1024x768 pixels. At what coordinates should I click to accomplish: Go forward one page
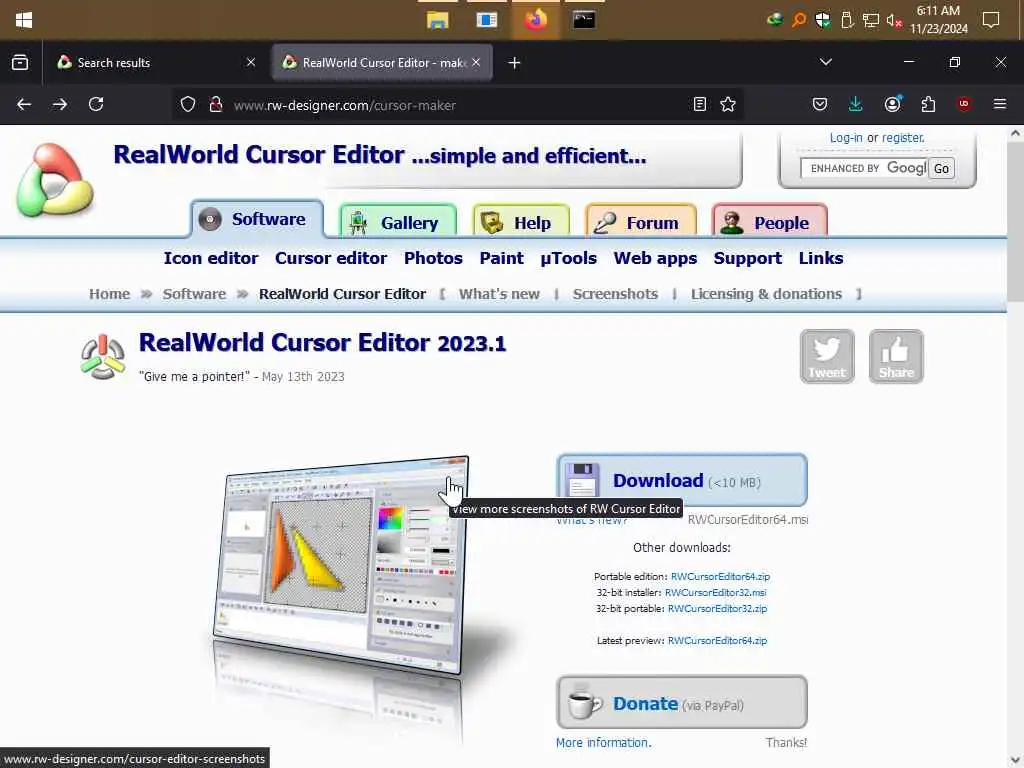pos(60,104)
